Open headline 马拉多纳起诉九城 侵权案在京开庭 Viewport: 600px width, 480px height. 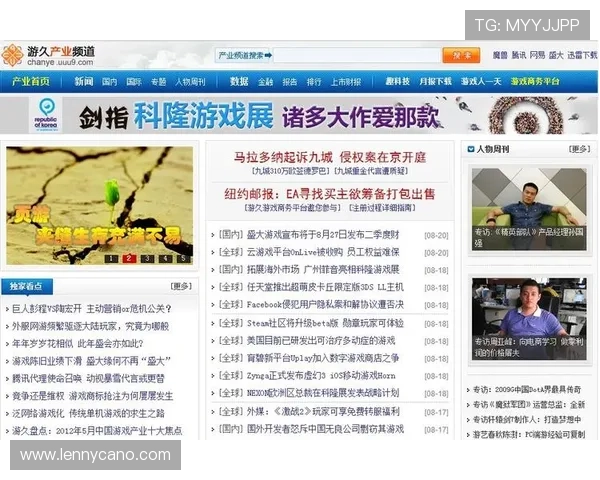[x=330, y=157]
